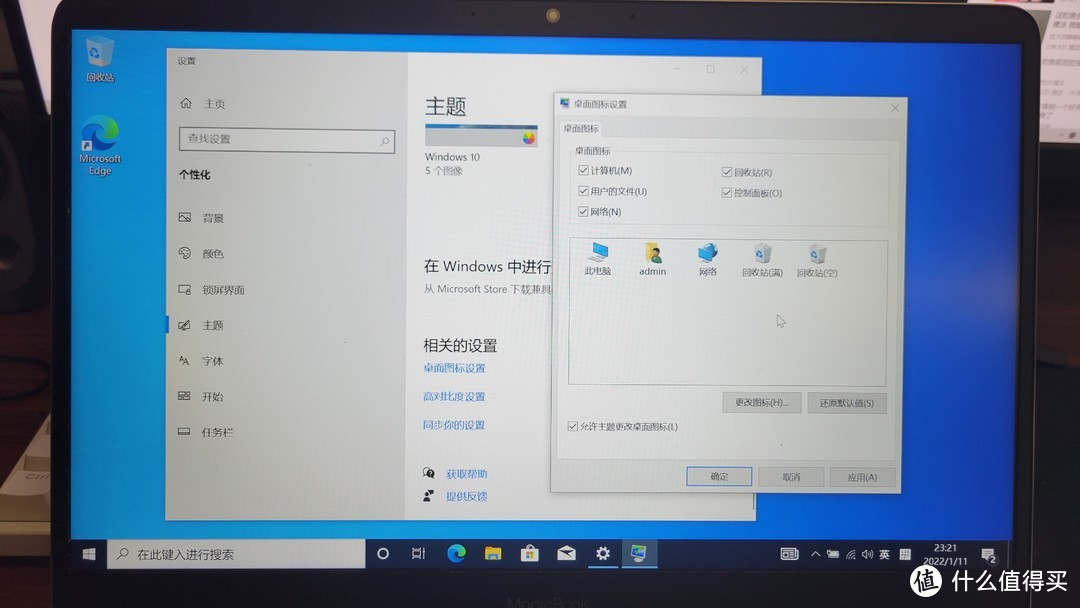
Task: Click the search magnifier in 查找设置 box
Action: click(384, 142)
